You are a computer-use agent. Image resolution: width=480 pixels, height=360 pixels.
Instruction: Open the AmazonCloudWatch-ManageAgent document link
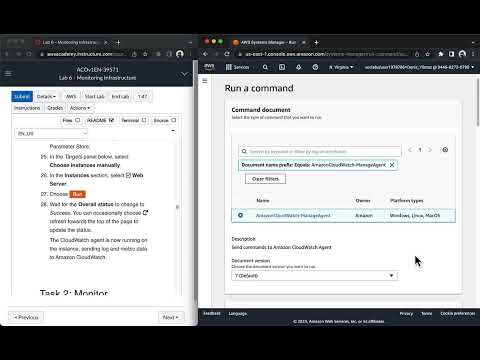pos(293,215)
